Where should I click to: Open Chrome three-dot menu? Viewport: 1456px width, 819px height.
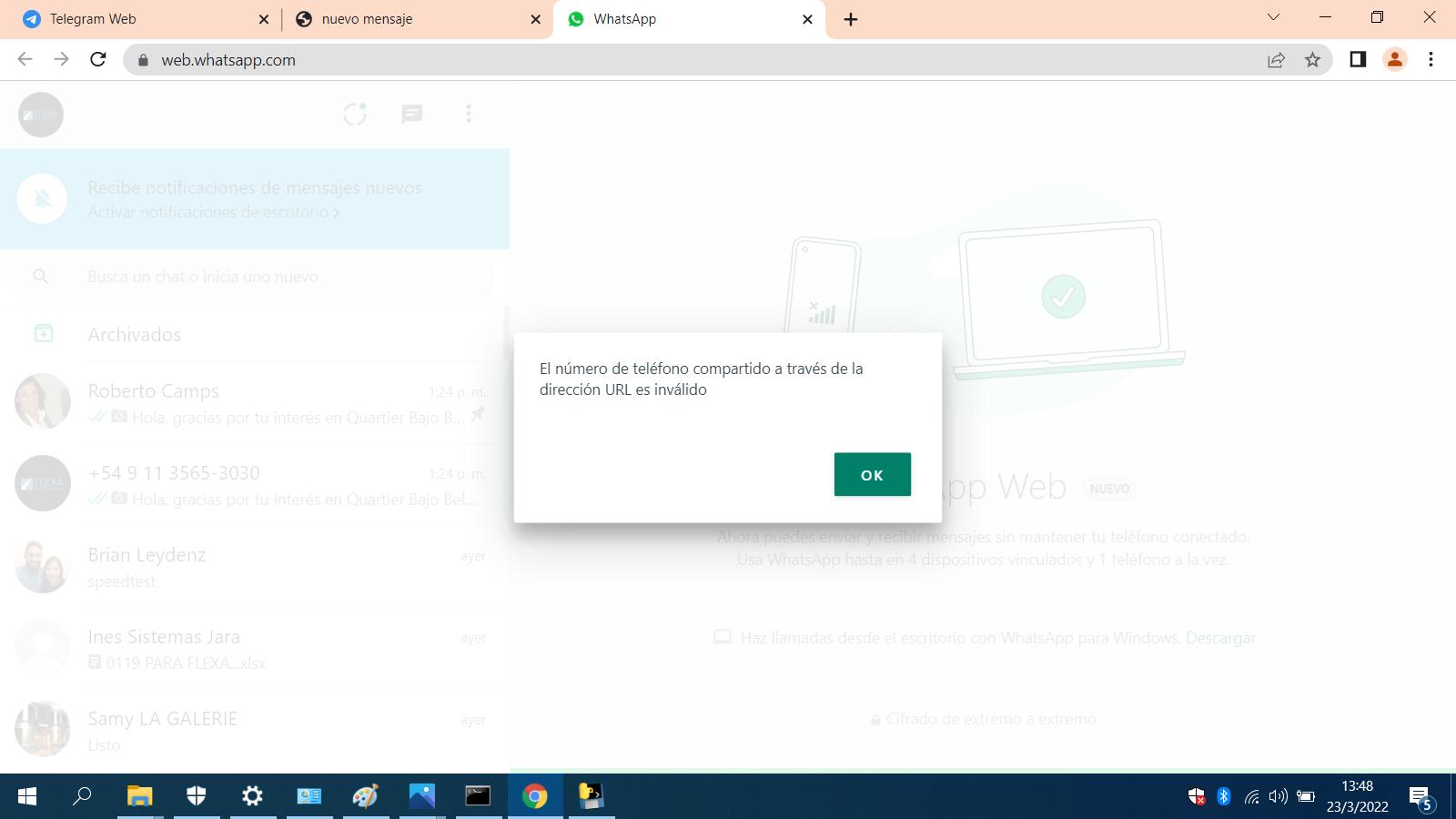(1431, 59)
